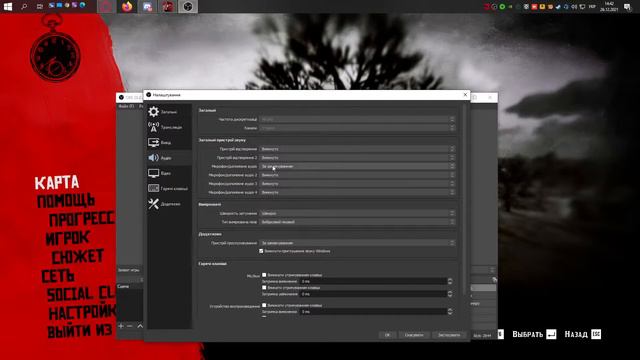Open the Channels (Канали) dropdown
Image resolution: width=640 pixels, height=360 pixels.
(x=357, y=128)
